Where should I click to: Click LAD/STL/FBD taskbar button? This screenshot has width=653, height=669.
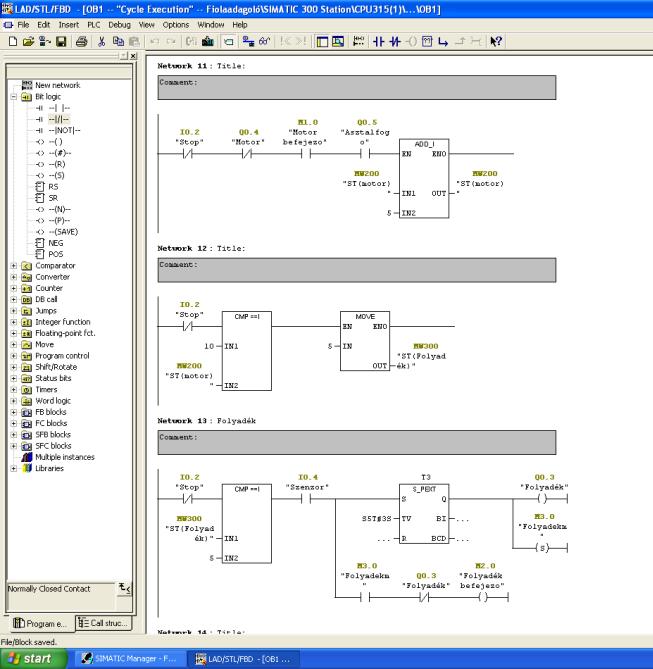[243, 659]
